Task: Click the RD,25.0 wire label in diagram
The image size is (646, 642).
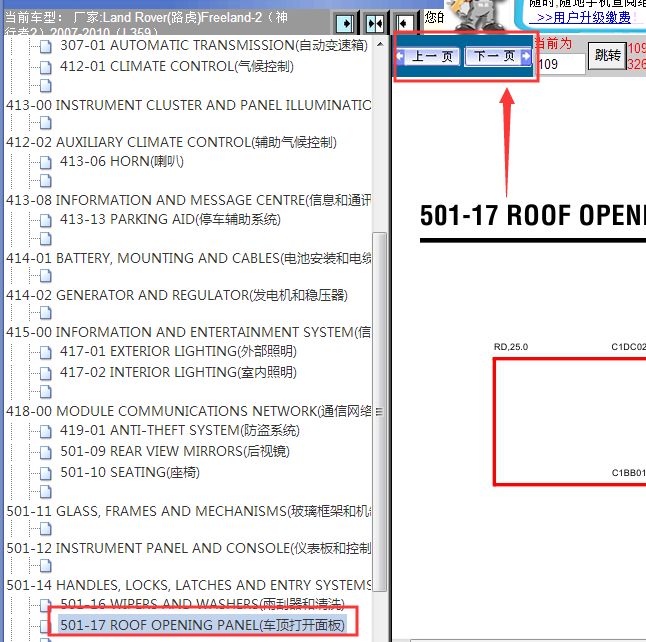Action: [x=511, y=347]
